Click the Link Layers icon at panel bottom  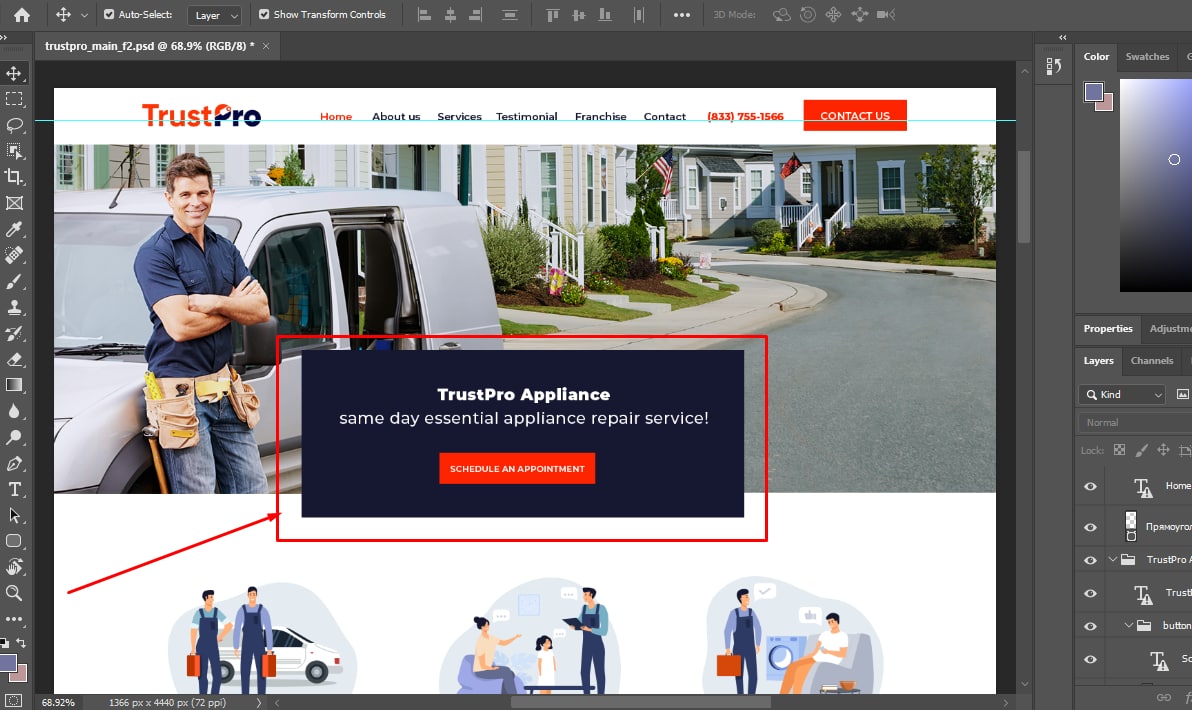tap(1163, 697)
